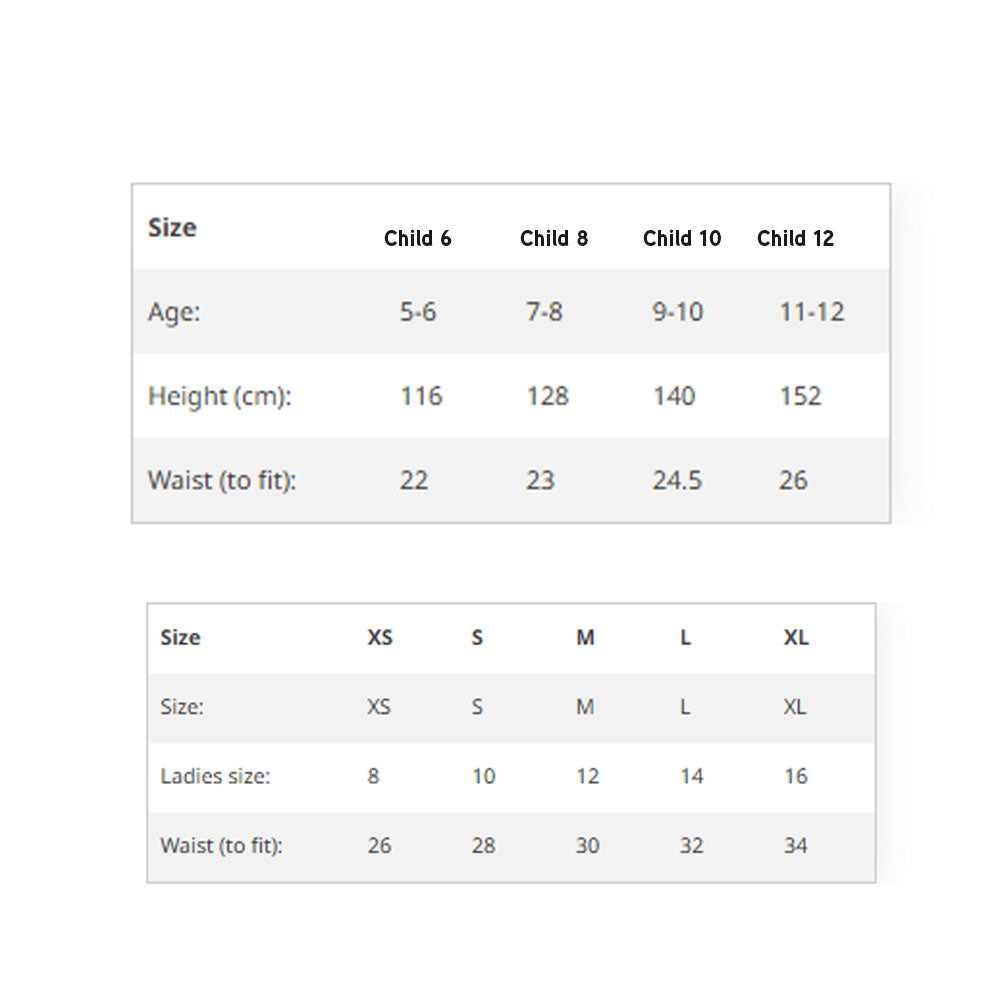
Task: Select adult waist value 28
Action: [483, 846]
